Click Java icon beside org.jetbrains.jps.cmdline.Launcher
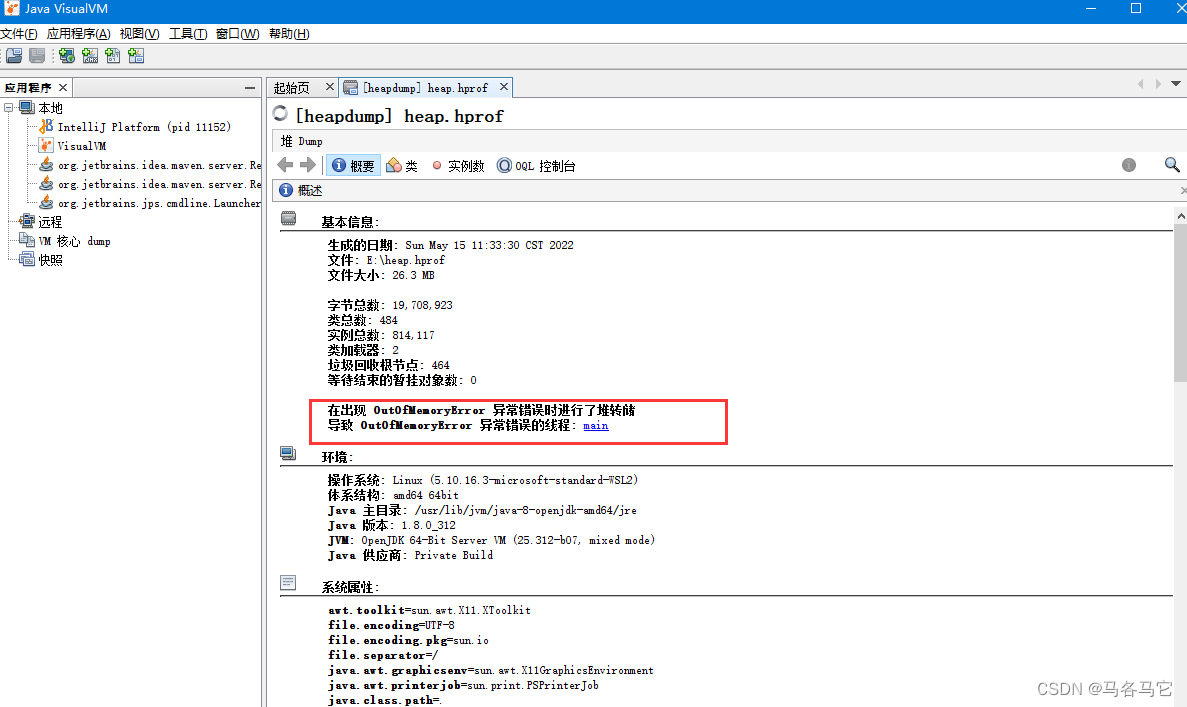The height and width of the screenshot is (707, 1187). [x=46, y=202]
